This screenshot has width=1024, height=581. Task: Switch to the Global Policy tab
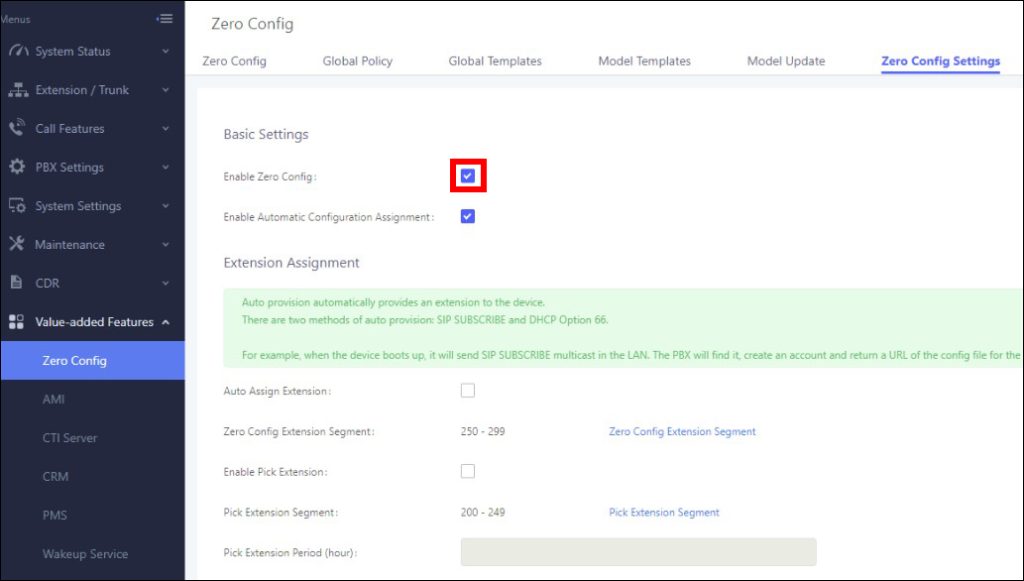pyautogui.click(x=356, y=61)
